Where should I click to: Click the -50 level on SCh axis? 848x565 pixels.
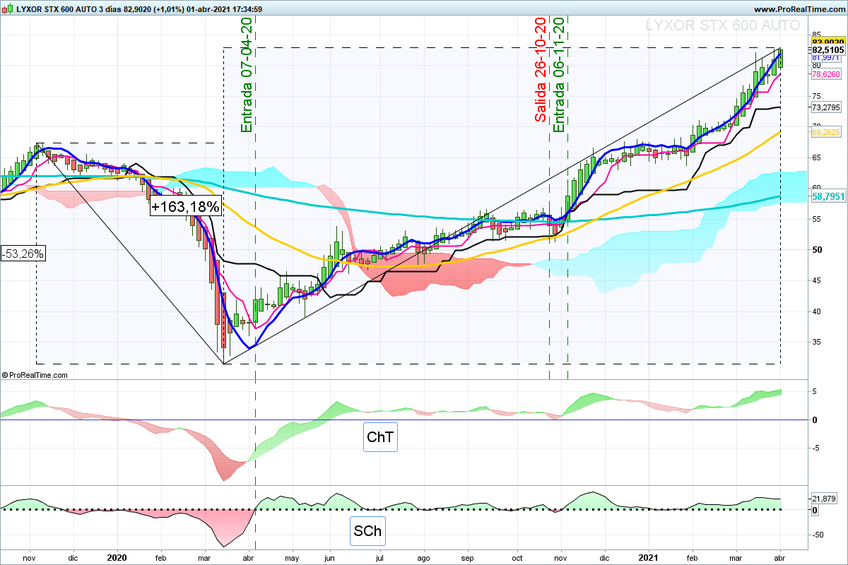[817, 535]
